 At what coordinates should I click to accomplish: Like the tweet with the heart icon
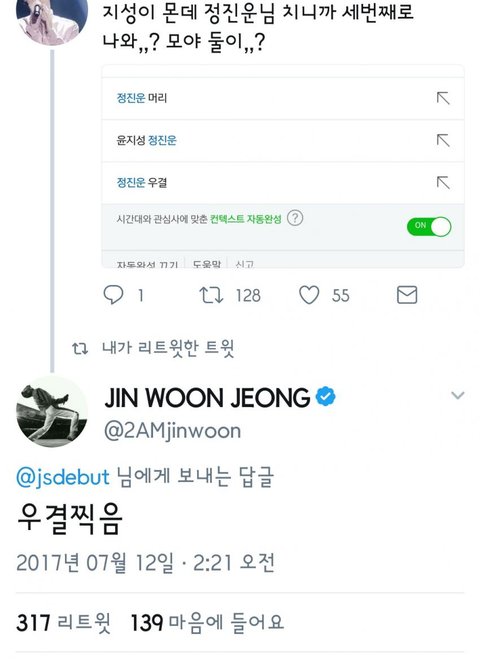pyautogui.click(x=309, y=295)
